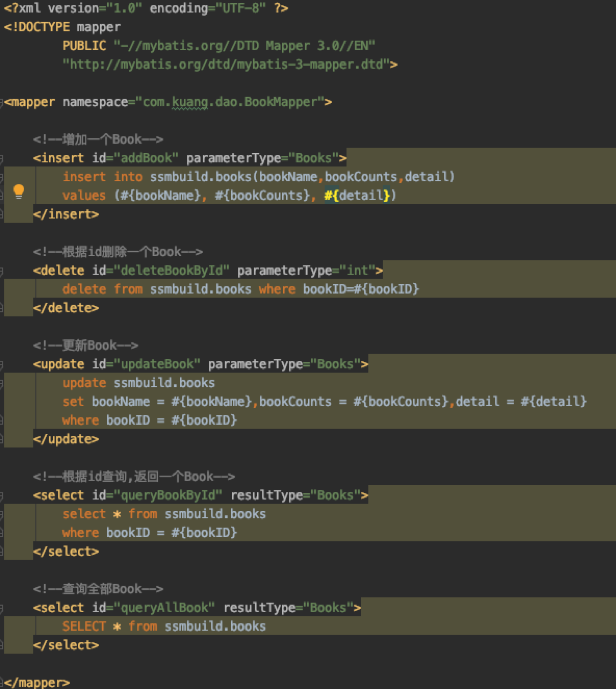Click resultType attribute in the queryBookById tag

(x=266, y=496)
